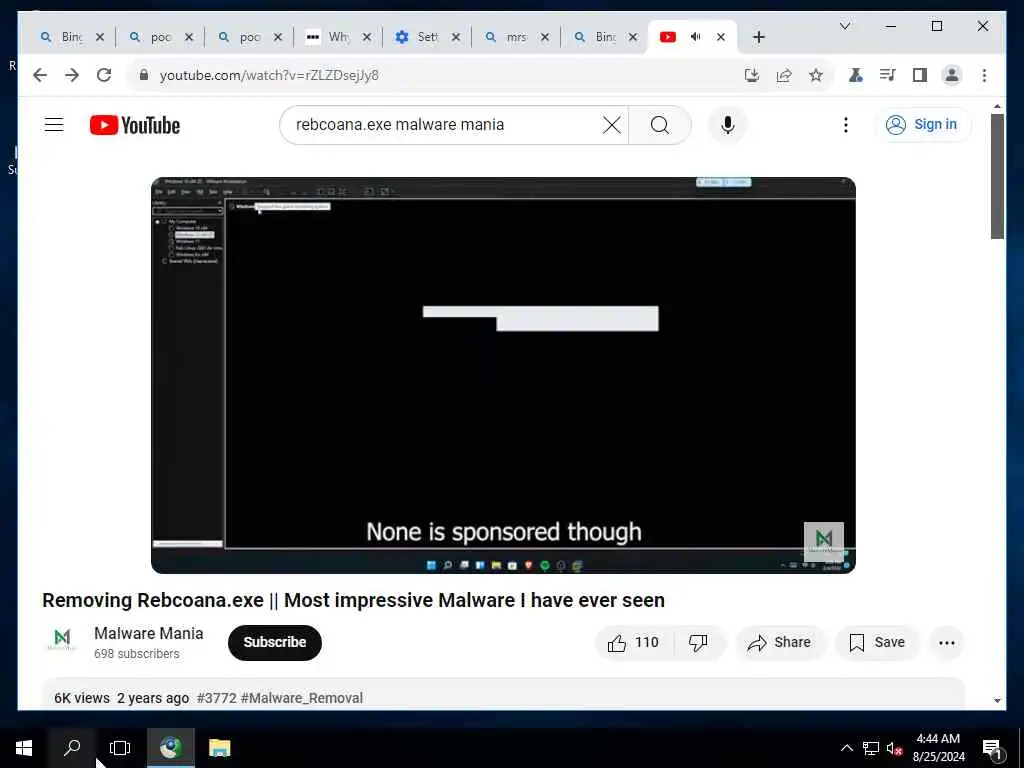Open the Malware Mania channel avatar
The width and height of the screenshot is (1024, 768).
click(x=63, y=640)
